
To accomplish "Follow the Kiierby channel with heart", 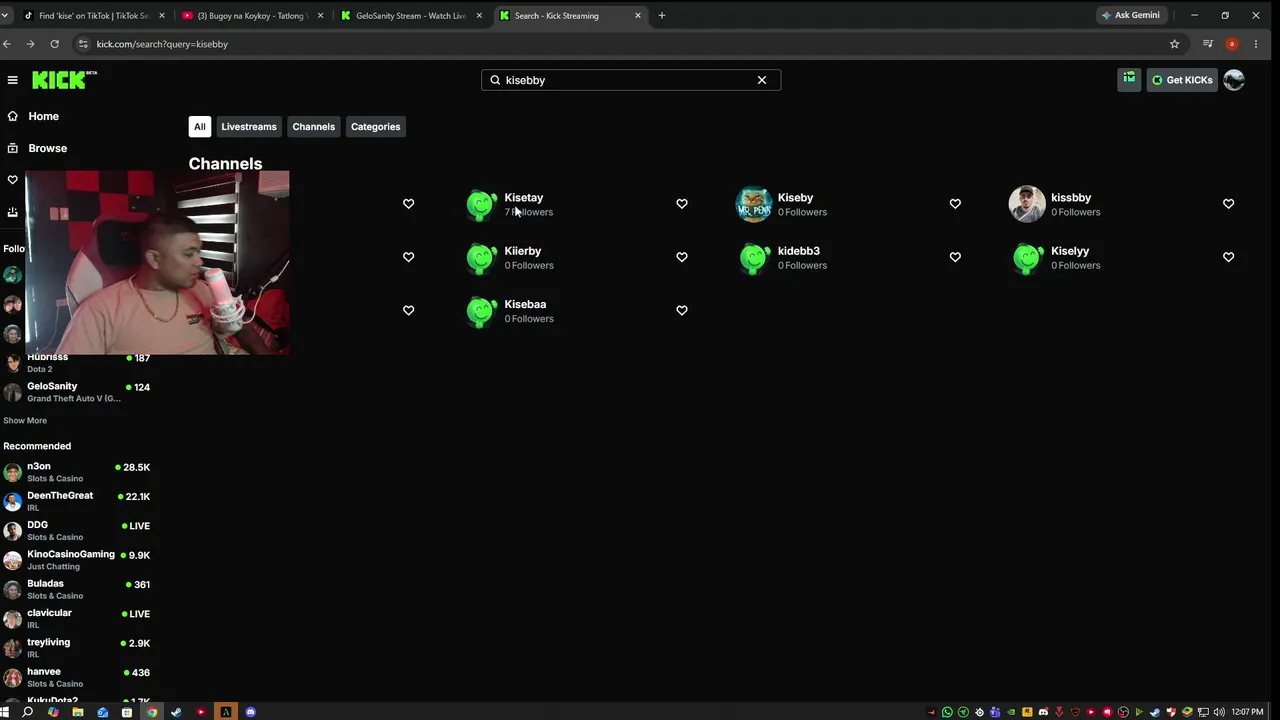I will tap(682, 257).
